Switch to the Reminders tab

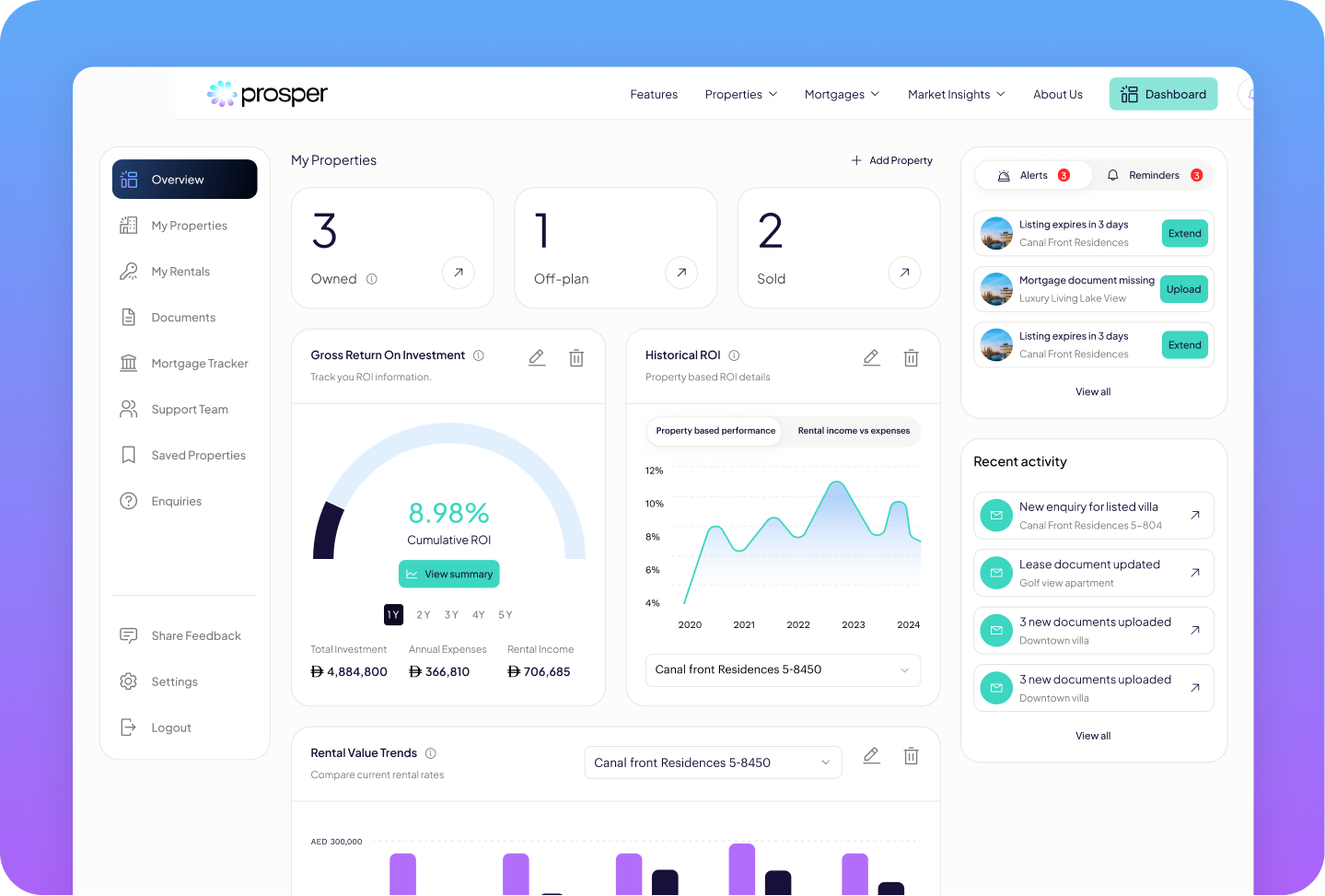click(x=1153, y=175)
